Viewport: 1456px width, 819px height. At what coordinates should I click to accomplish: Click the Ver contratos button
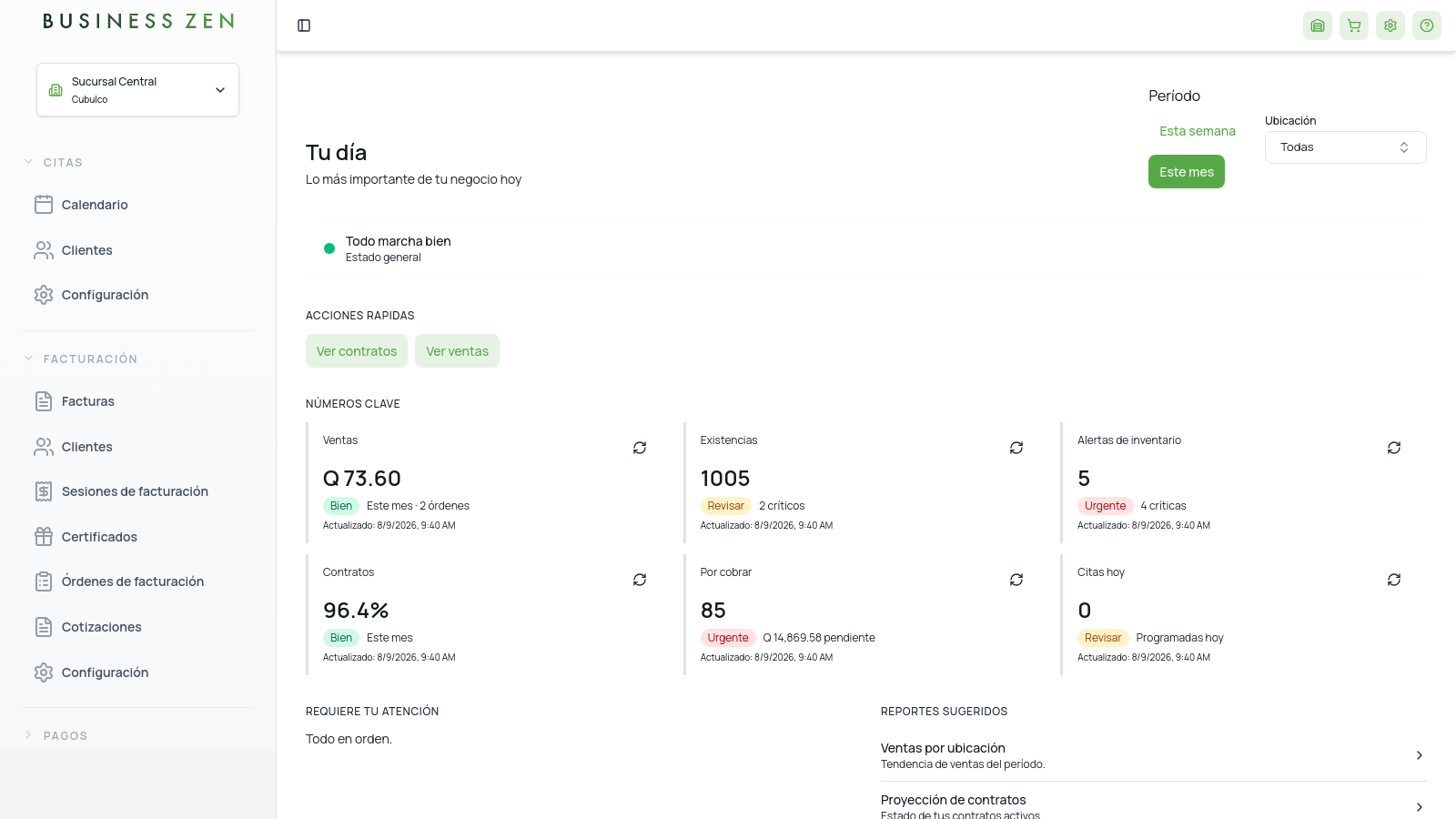357,351
